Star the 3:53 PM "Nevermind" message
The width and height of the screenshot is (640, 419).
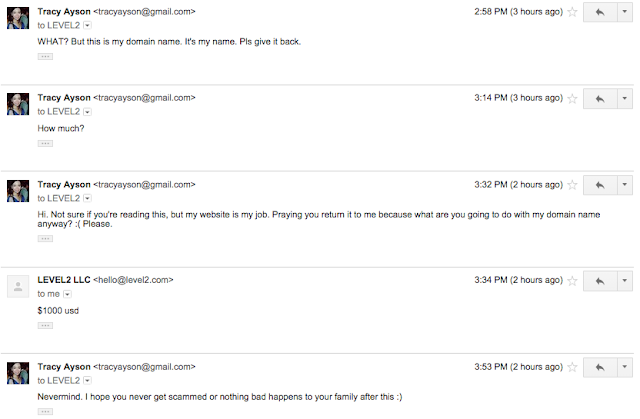[x=572, y=368]
